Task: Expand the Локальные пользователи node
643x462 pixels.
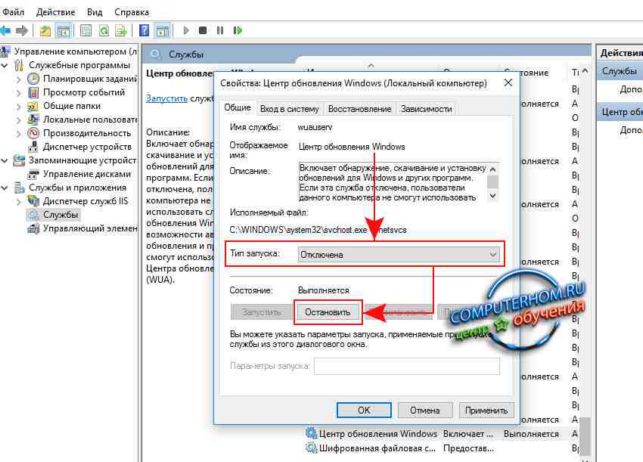Action: coord(18,120)
